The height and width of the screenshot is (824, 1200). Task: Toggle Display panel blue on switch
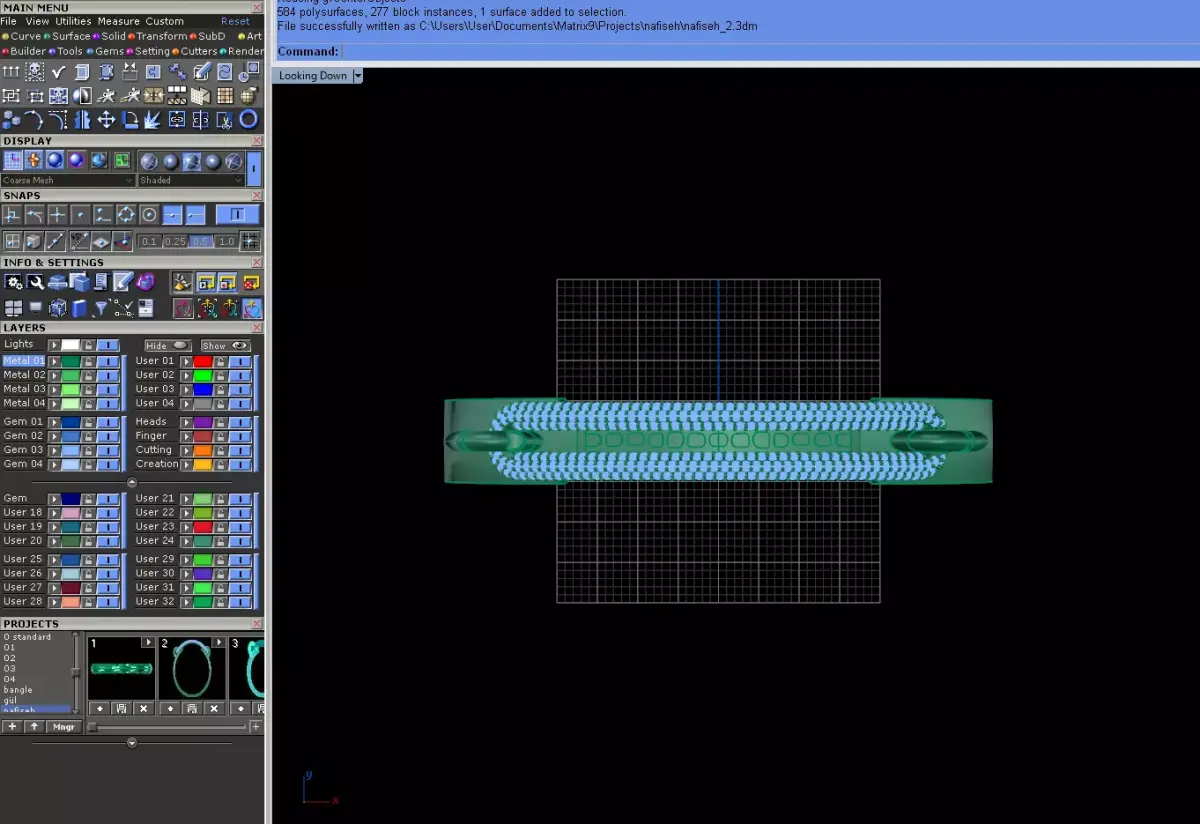(x=254, y=167)
